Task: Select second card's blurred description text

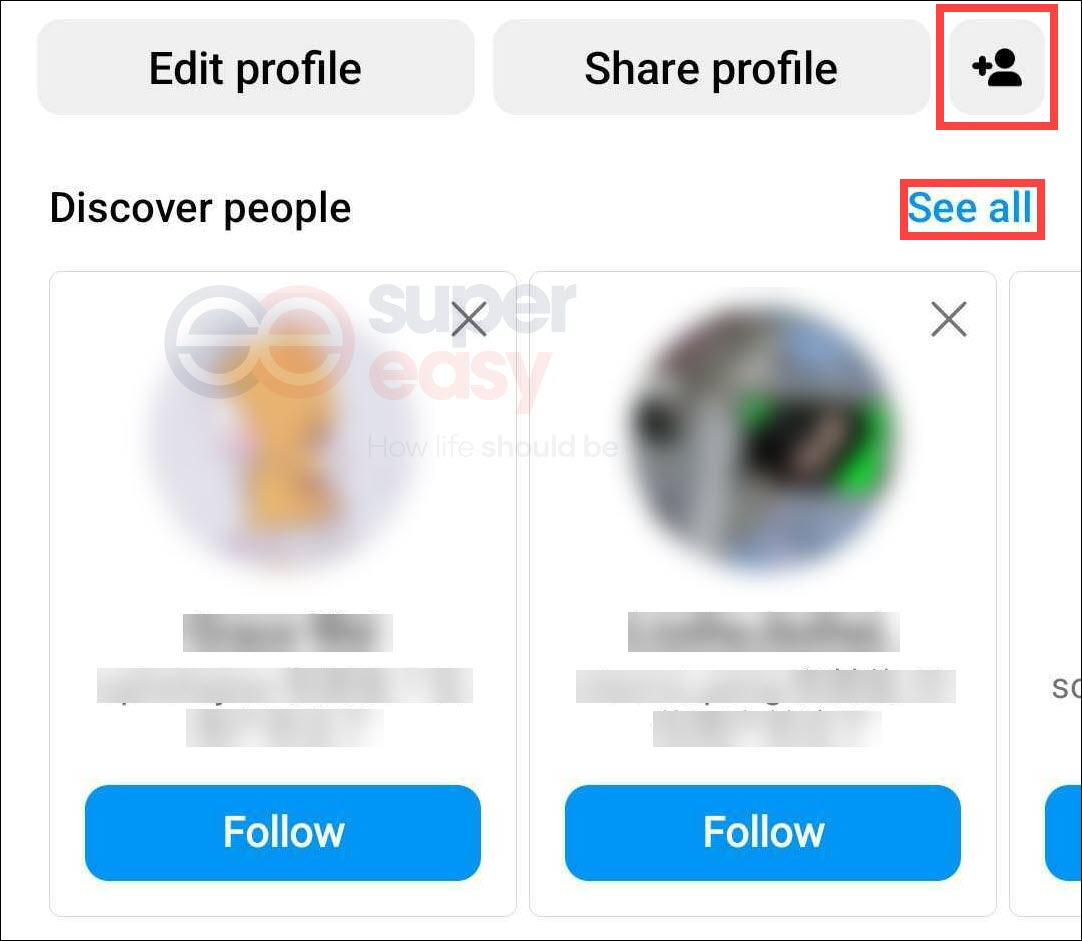Action: point(766,707)
